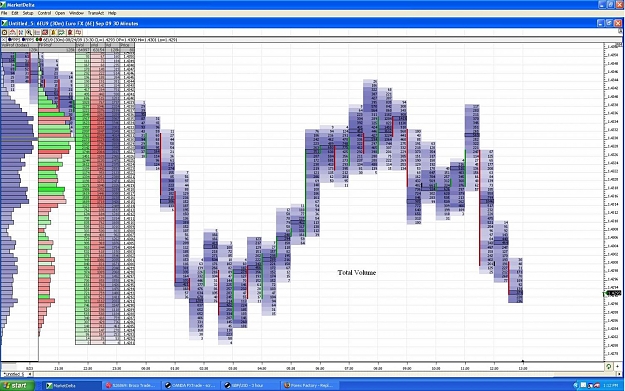Click the MarketDelta app icon in title bar
The image size is (625, 391).
click(x=4, y=5)
